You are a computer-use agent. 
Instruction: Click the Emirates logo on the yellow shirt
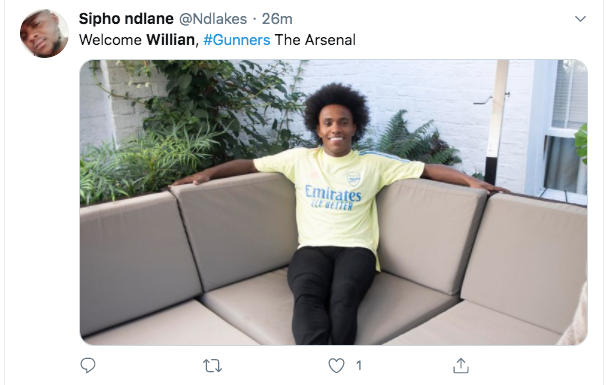(333, 193)
